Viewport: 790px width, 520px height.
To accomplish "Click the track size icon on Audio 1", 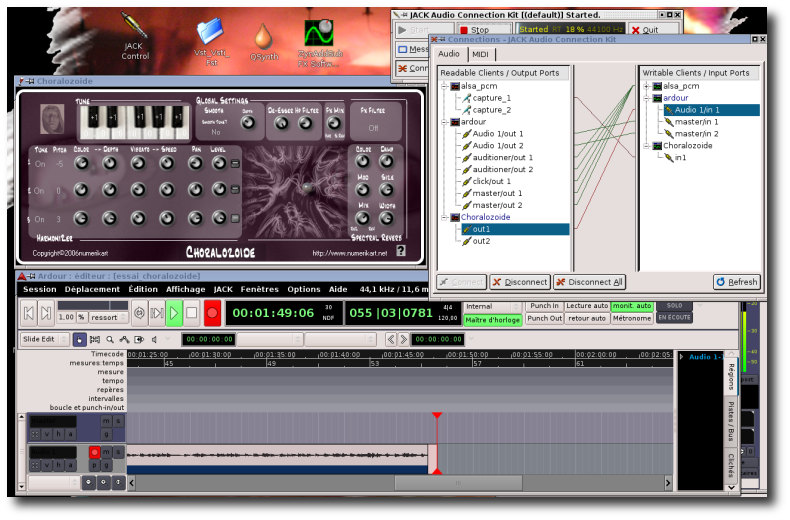I will (x=35, y=465).
